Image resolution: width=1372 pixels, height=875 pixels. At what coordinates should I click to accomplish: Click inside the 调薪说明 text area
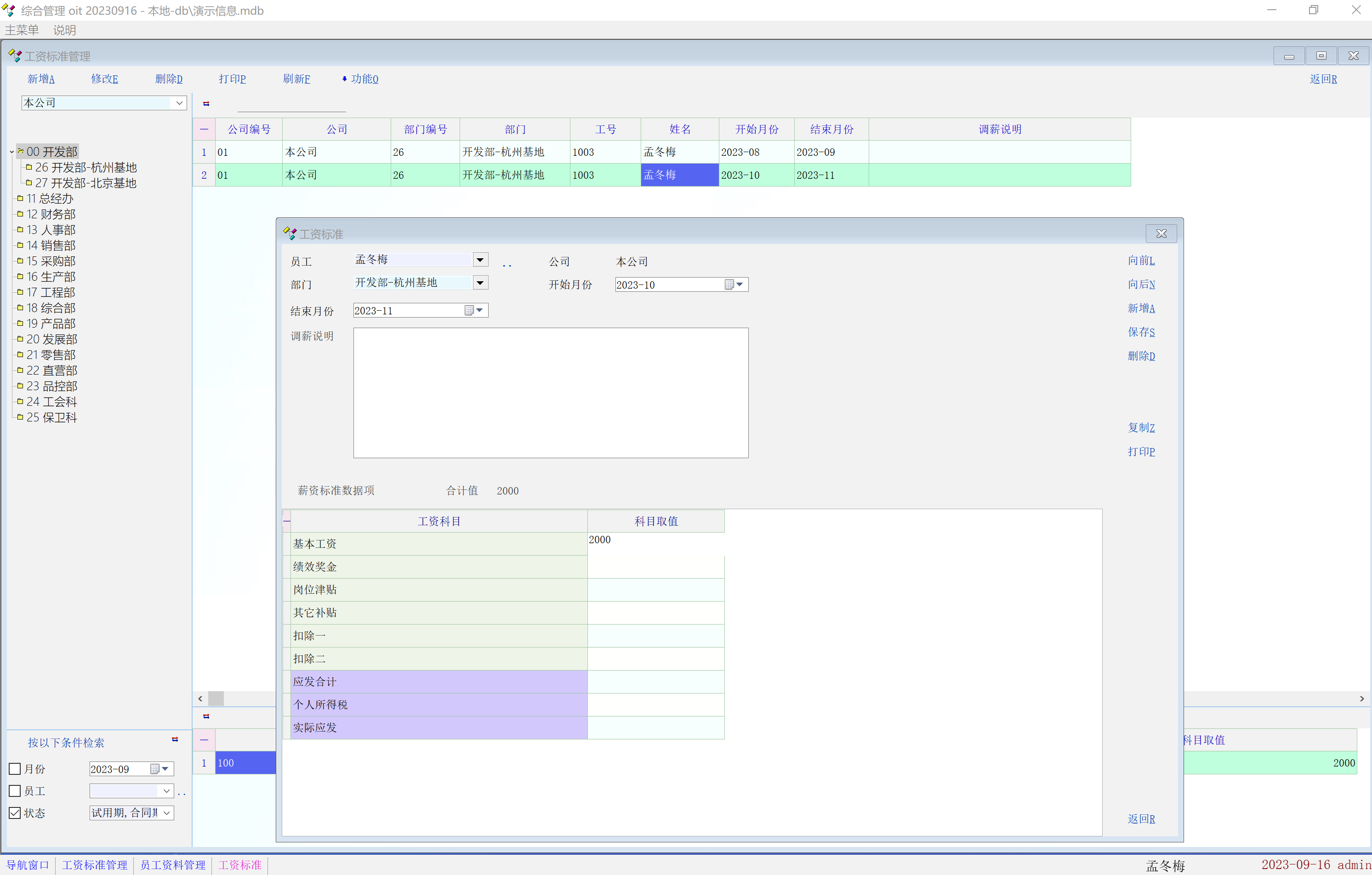click(550, 392)
